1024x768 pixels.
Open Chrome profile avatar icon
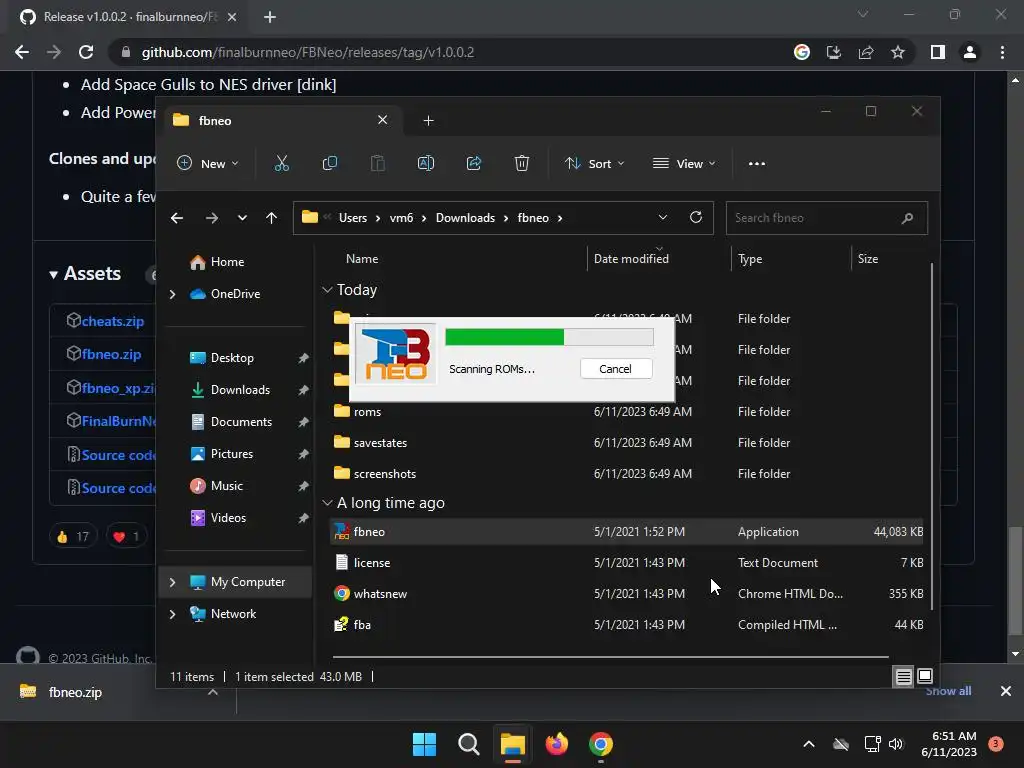pyautogui.click(x=970, y=52)
